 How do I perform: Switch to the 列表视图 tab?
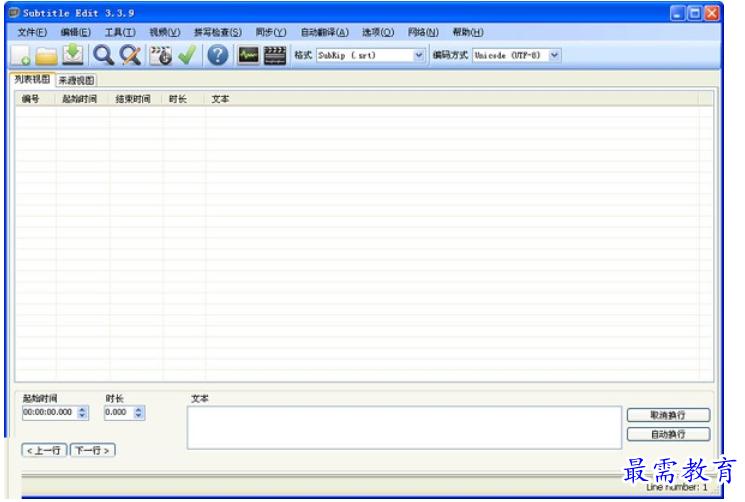(32, 79)
